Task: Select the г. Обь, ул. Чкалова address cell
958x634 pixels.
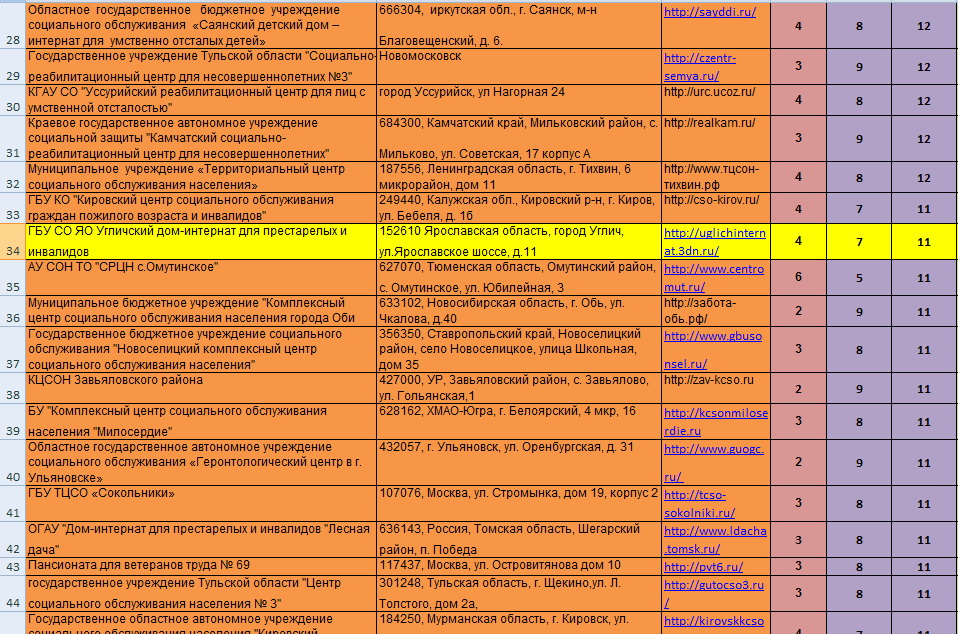Action: pos(519,311)
